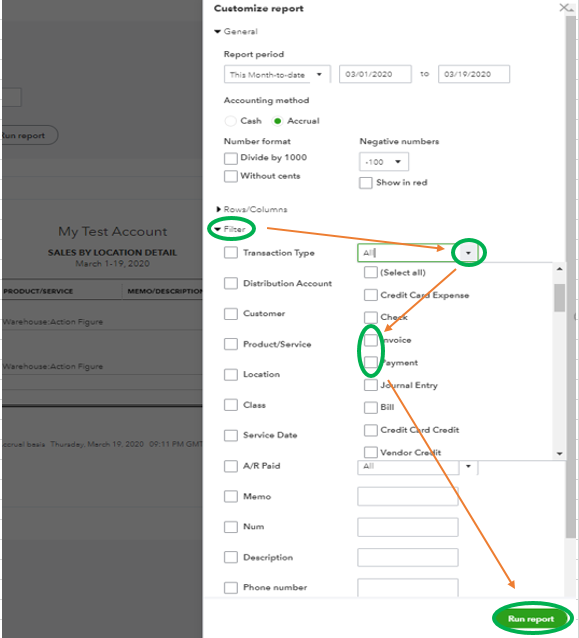579x638 pixels.
Task: Enable Divide by 1000 checkbox
Action: pos(231,158)
